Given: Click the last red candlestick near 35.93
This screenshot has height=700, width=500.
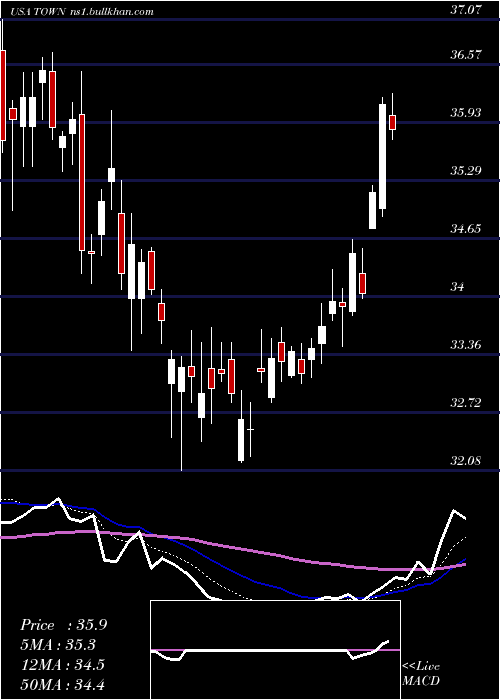Looking at the screenshot, I should [392, 122].
